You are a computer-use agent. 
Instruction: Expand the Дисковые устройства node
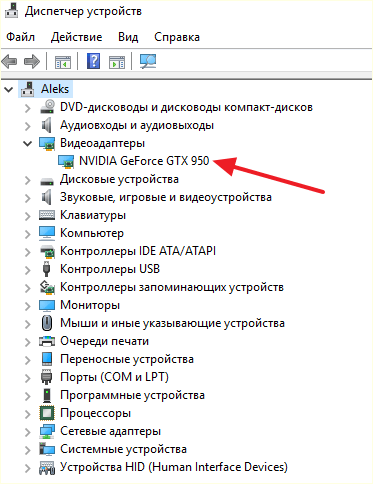(x=28, y=180)
